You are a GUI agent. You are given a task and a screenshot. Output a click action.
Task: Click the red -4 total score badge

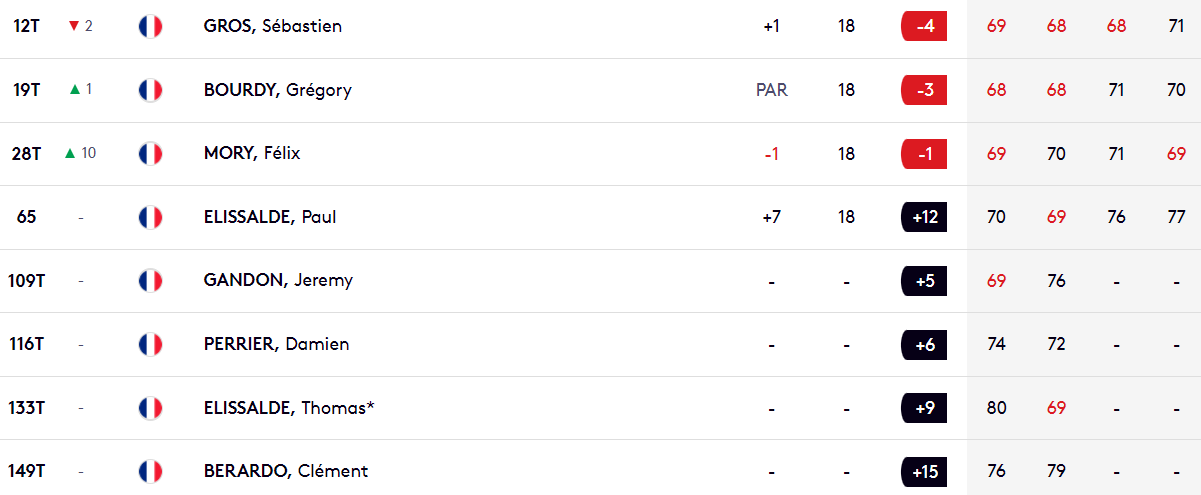coord(924,26)
